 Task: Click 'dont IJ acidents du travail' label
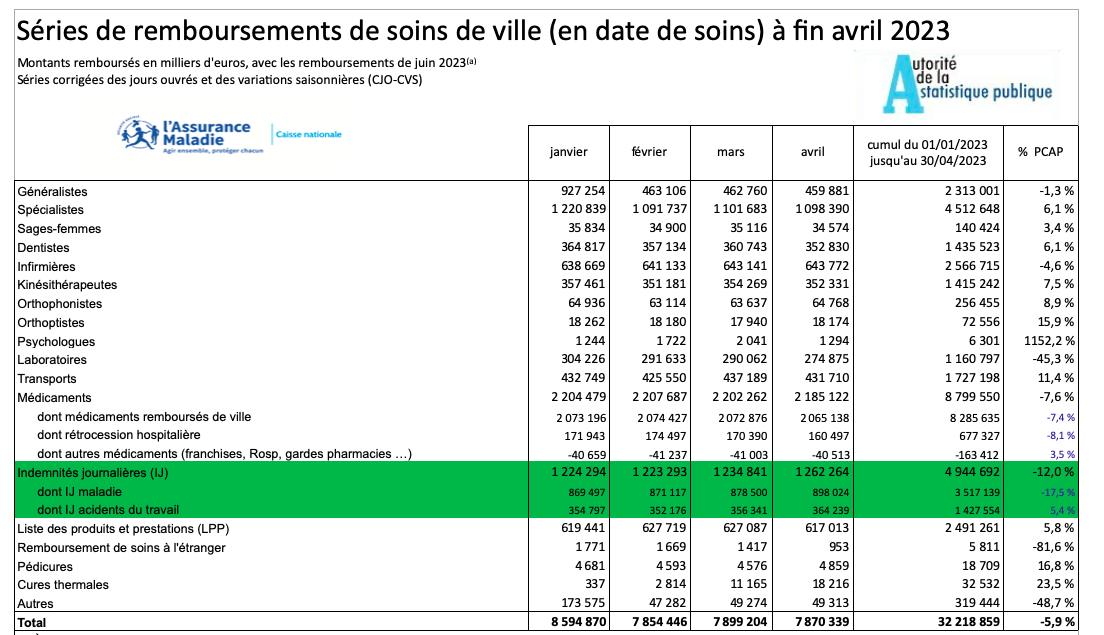[x=108, y=510]
